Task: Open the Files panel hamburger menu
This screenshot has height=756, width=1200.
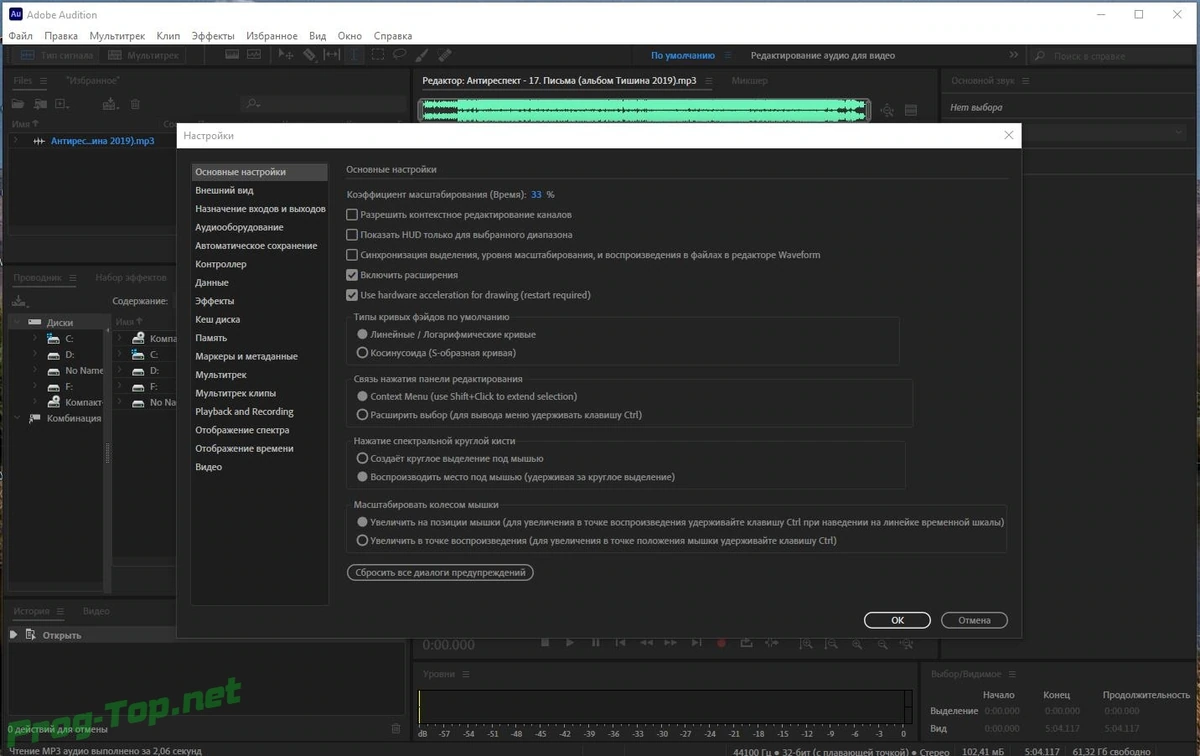Action: click(44, 80)
